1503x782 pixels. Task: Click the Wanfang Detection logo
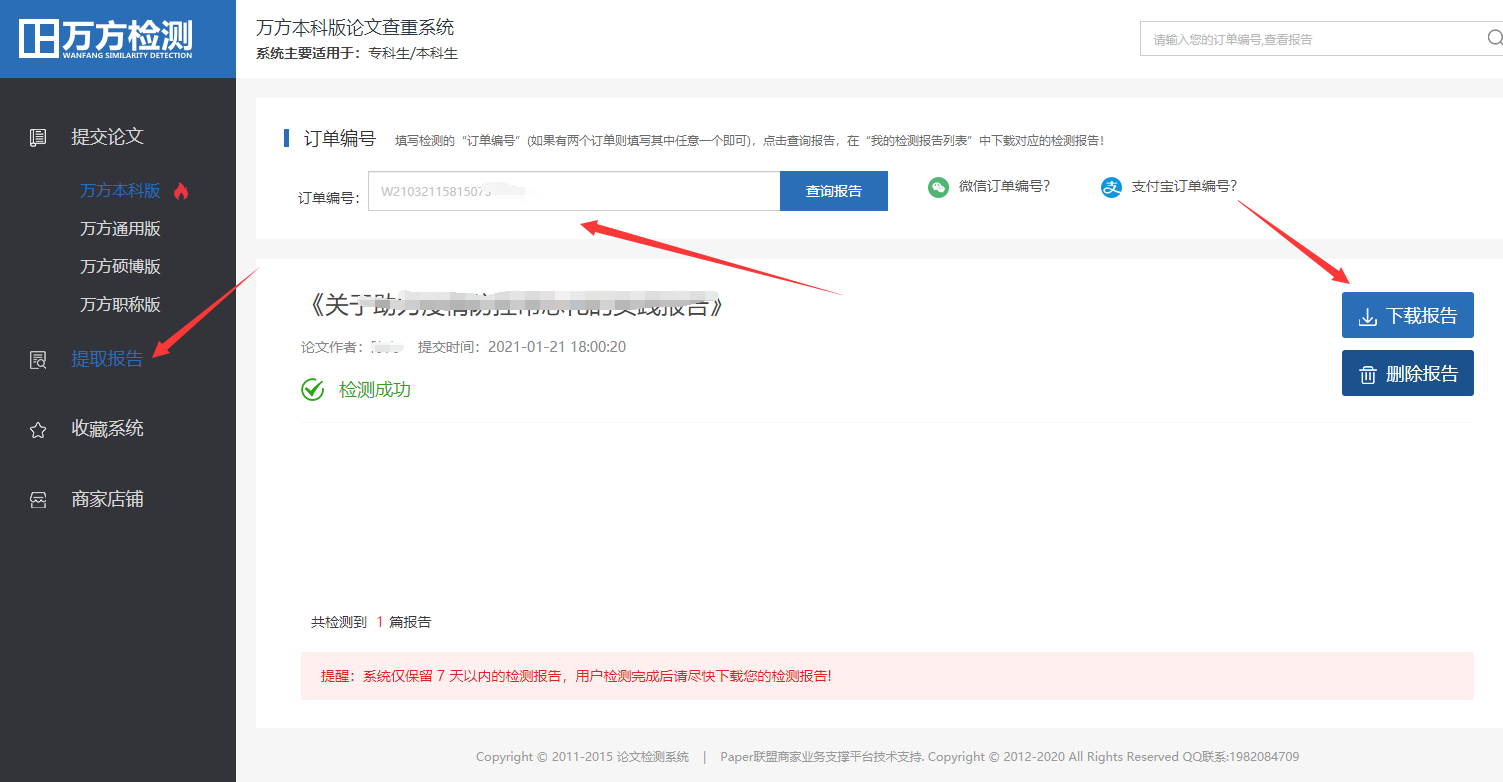pos(106,38)
